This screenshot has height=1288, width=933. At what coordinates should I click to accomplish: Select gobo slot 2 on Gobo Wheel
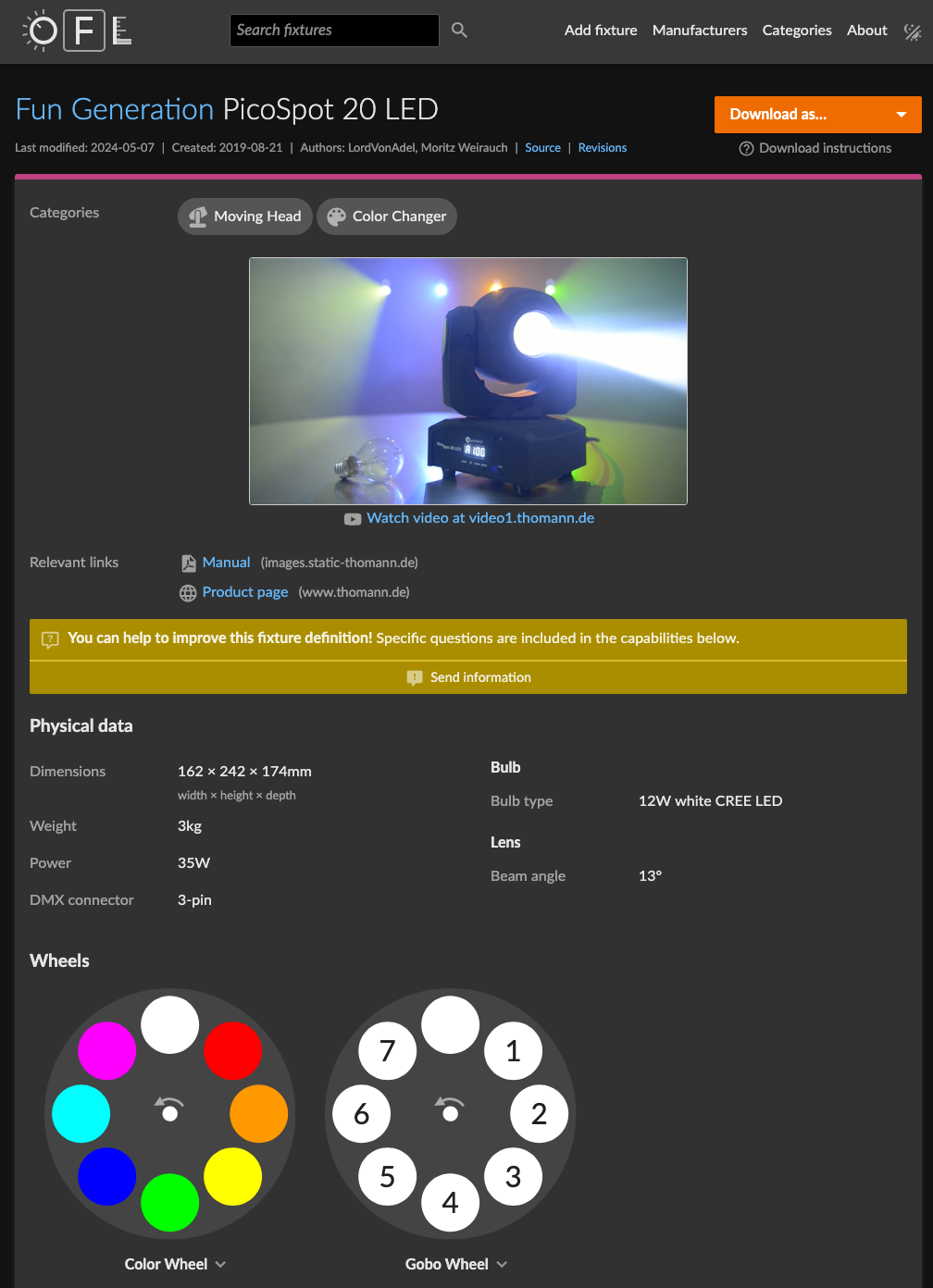click(x=539, y=1114)
